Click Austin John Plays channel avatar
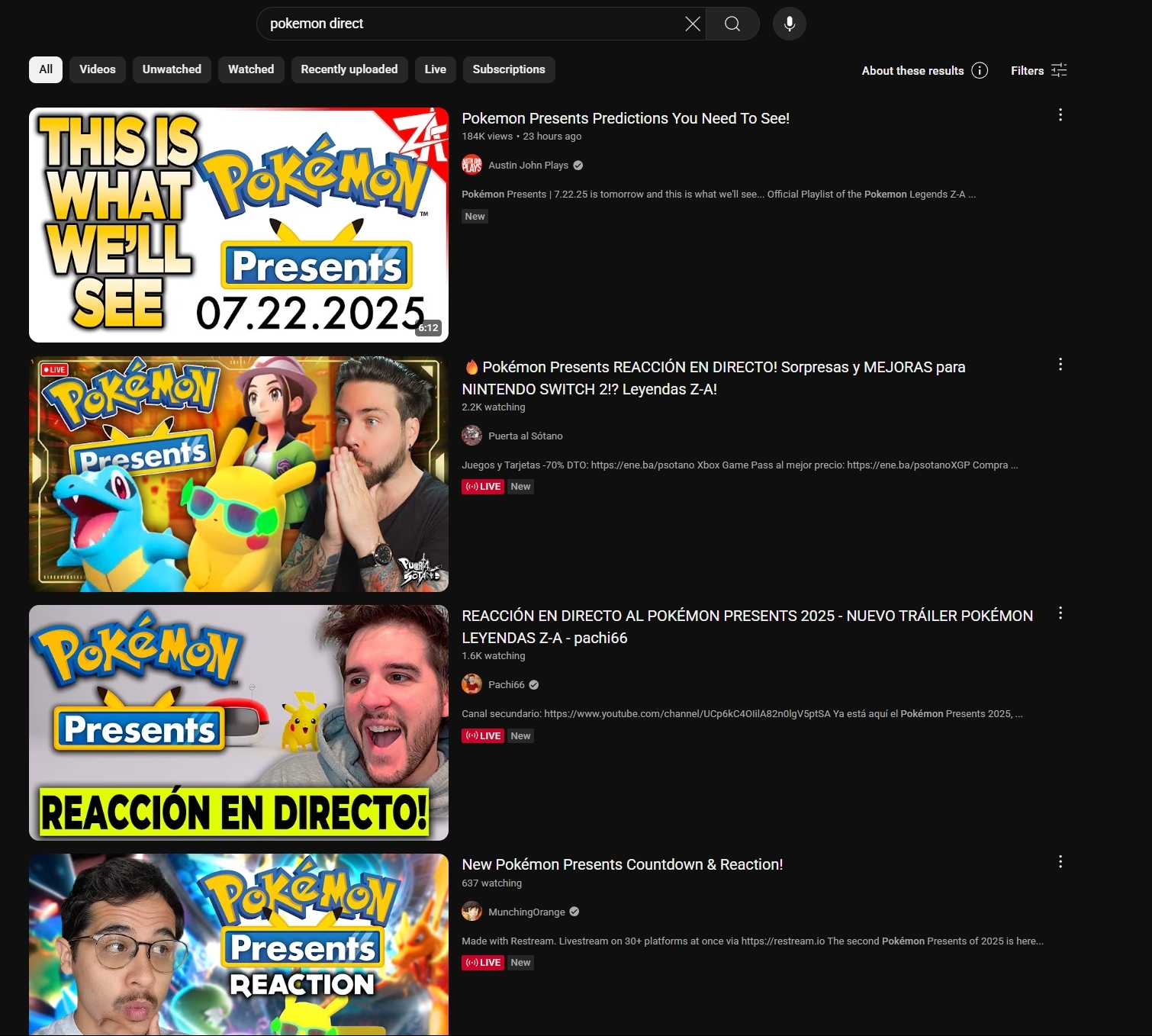 [x=471, y=165]
